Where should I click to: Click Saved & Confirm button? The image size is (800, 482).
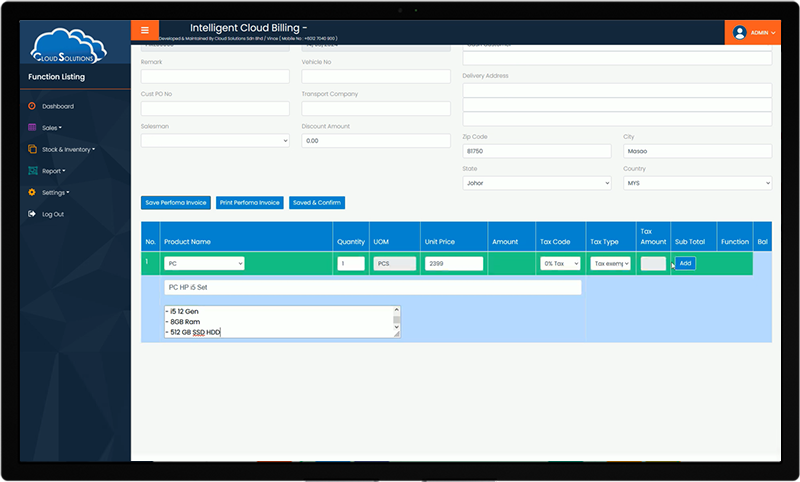(x=317, y=202)
